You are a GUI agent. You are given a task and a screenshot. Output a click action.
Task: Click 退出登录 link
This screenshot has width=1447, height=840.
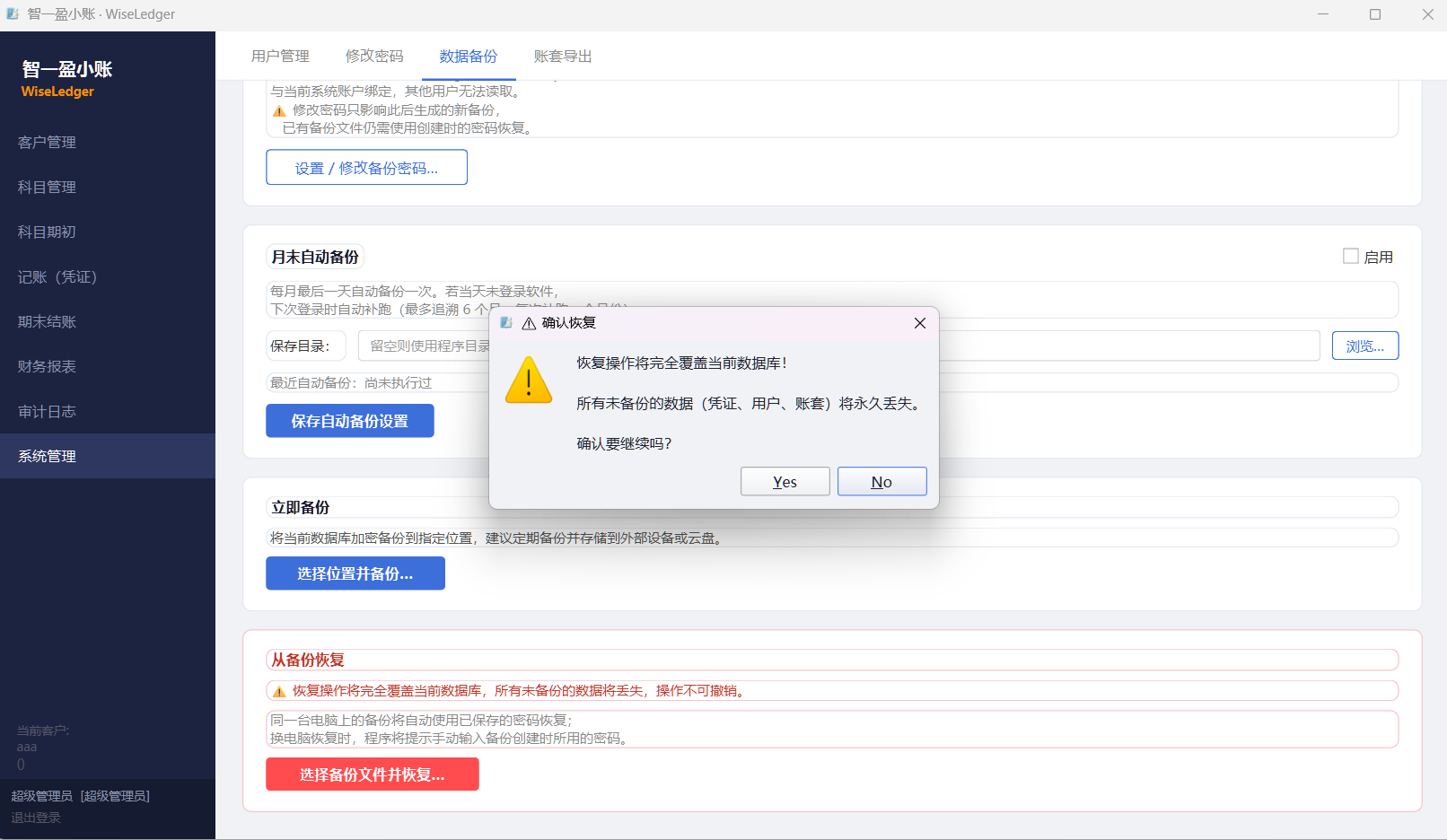[36, 818]
